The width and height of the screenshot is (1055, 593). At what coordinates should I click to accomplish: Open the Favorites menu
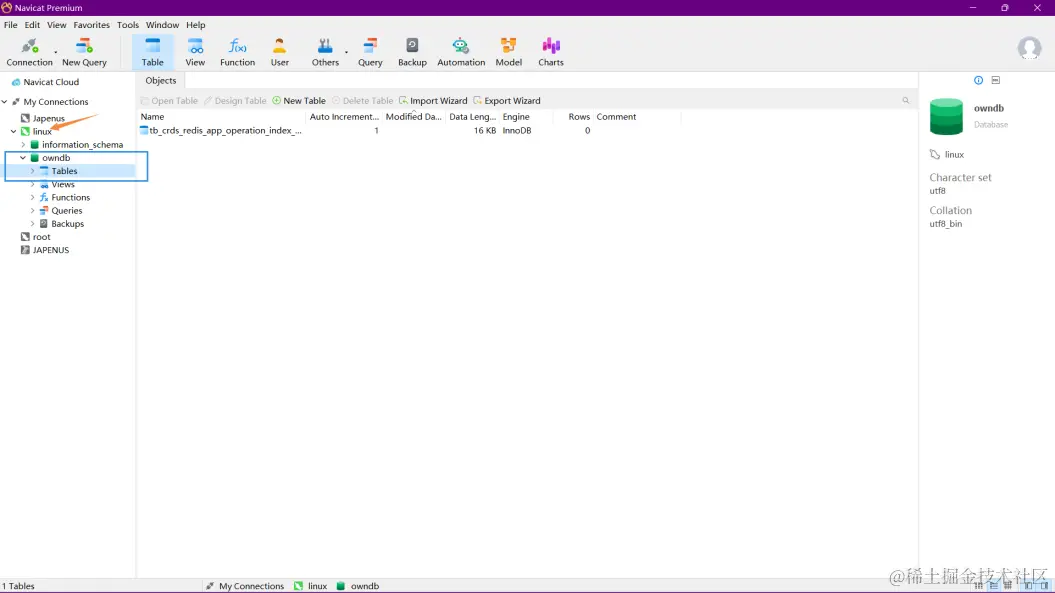92,25
